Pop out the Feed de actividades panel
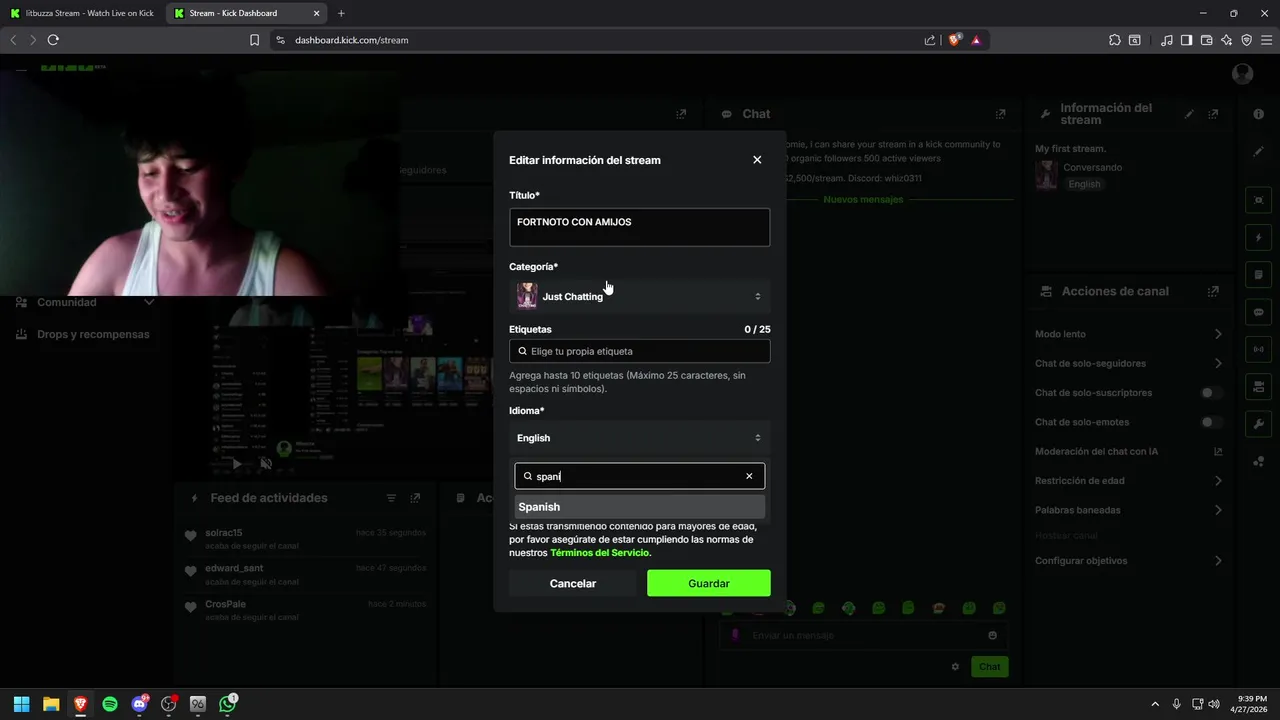Screen dimensions: 1280x720 tap(415, 498)
